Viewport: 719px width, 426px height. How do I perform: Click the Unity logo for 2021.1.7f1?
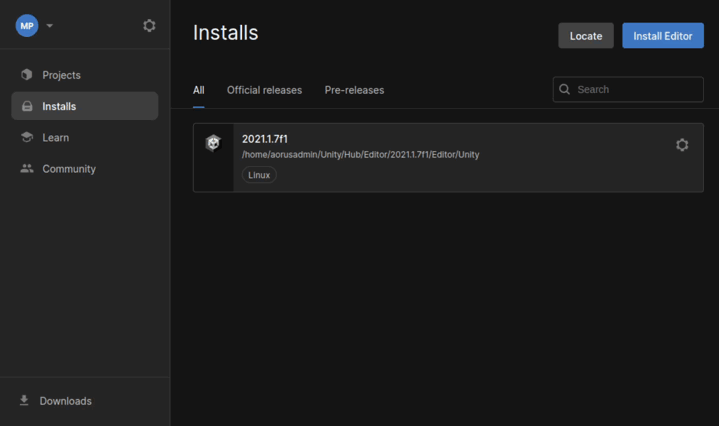pos(213,143)
